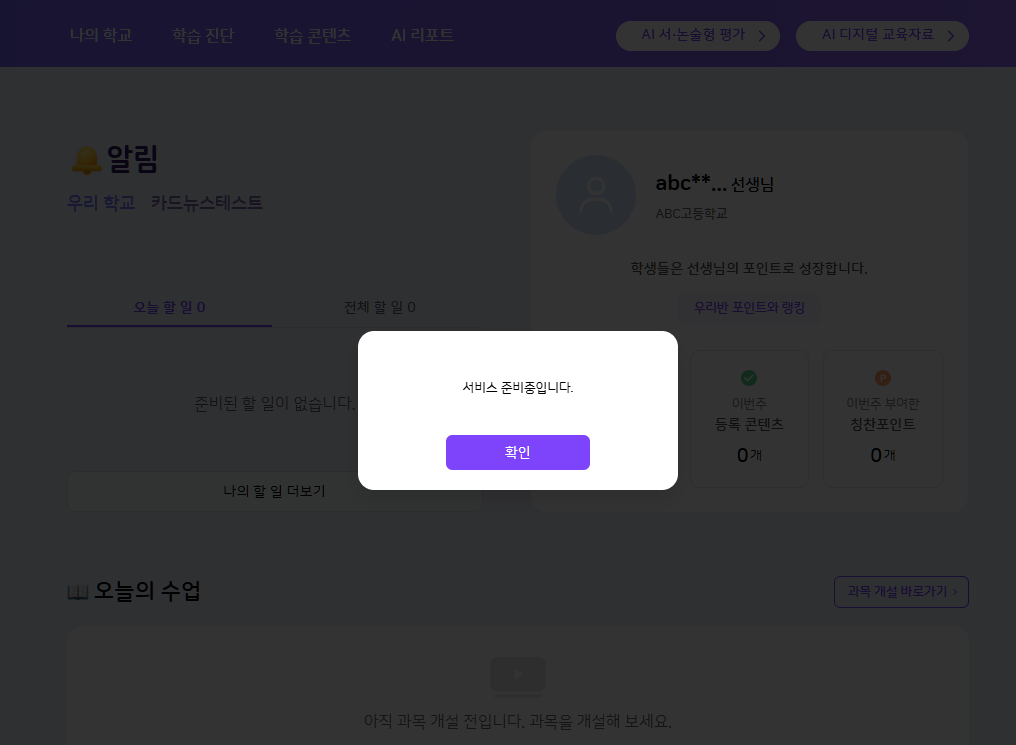The image size is (1016, 745).
Task: Click the video placeholder icon
Action: (517, 675)
